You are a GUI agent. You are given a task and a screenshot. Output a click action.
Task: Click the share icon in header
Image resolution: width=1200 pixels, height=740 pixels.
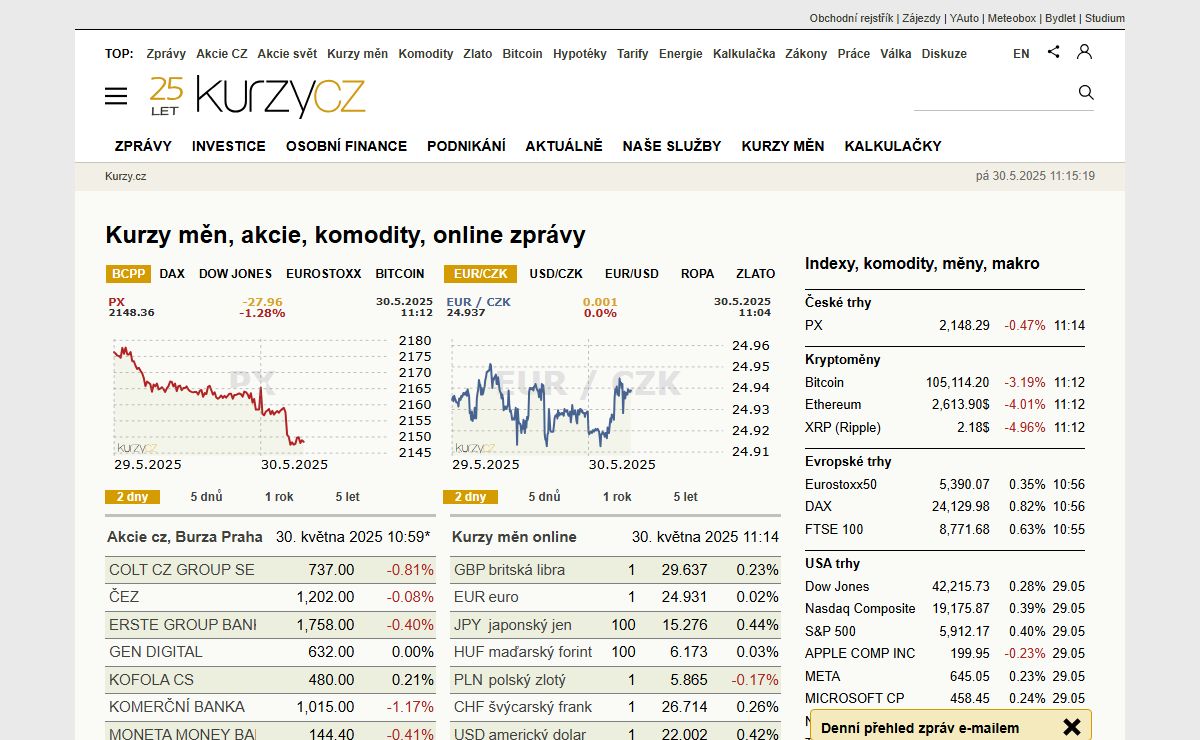pyautogui.click(x=1053, y=52)
